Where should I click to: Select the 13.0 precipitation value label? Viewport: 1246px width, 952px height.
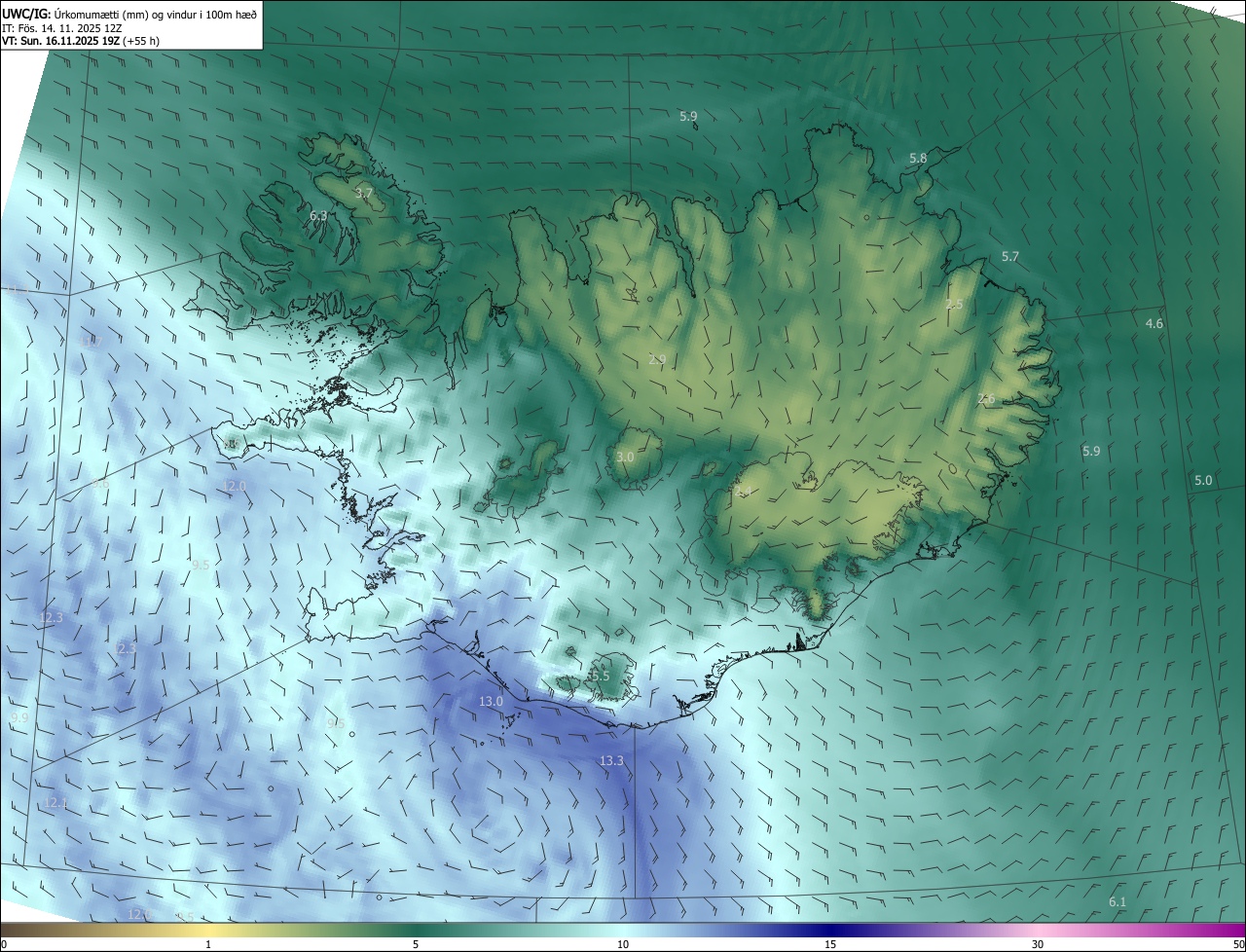coord(491,701)
